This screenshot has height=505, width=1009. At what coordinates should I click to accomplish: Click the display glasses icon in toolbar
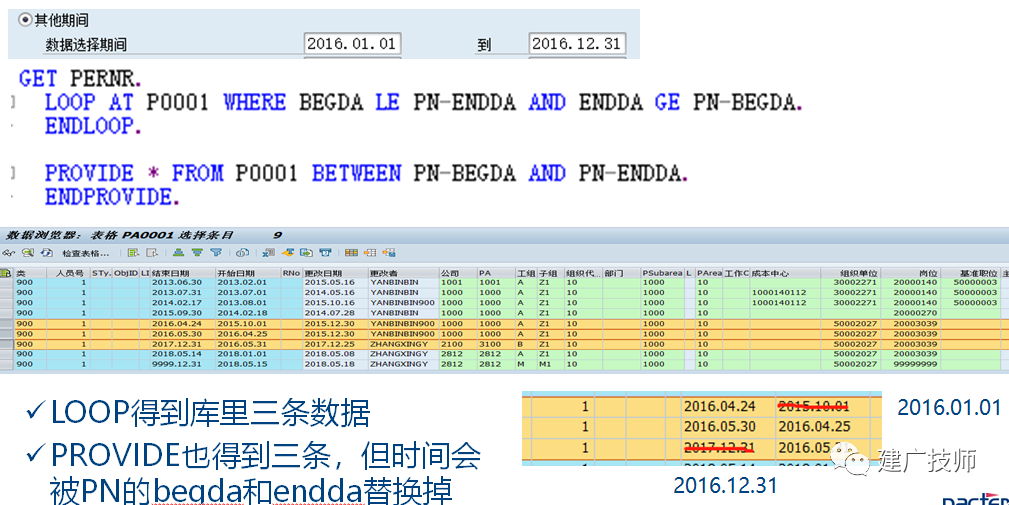pyautogui.click(x=8, y=253)
